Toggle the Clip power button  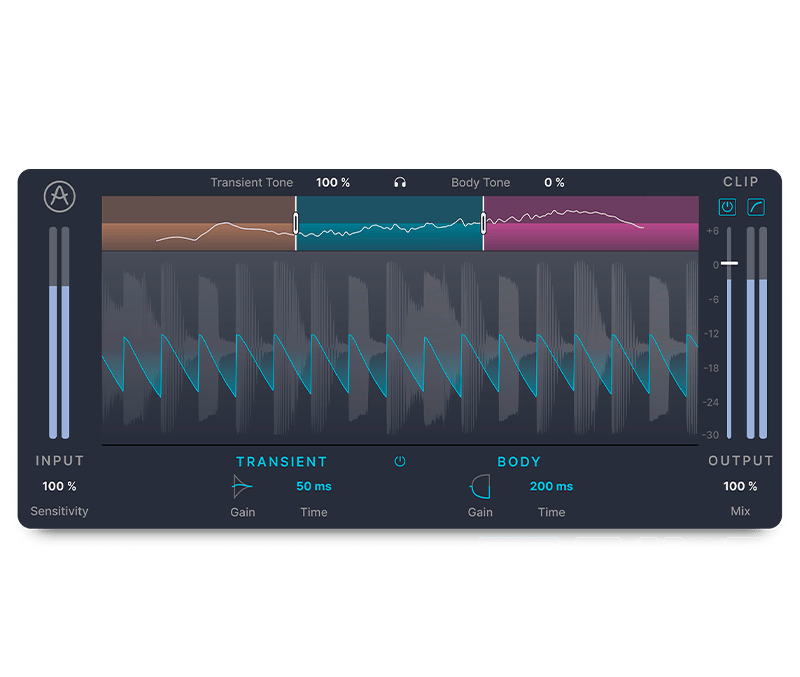click(727, 207)
